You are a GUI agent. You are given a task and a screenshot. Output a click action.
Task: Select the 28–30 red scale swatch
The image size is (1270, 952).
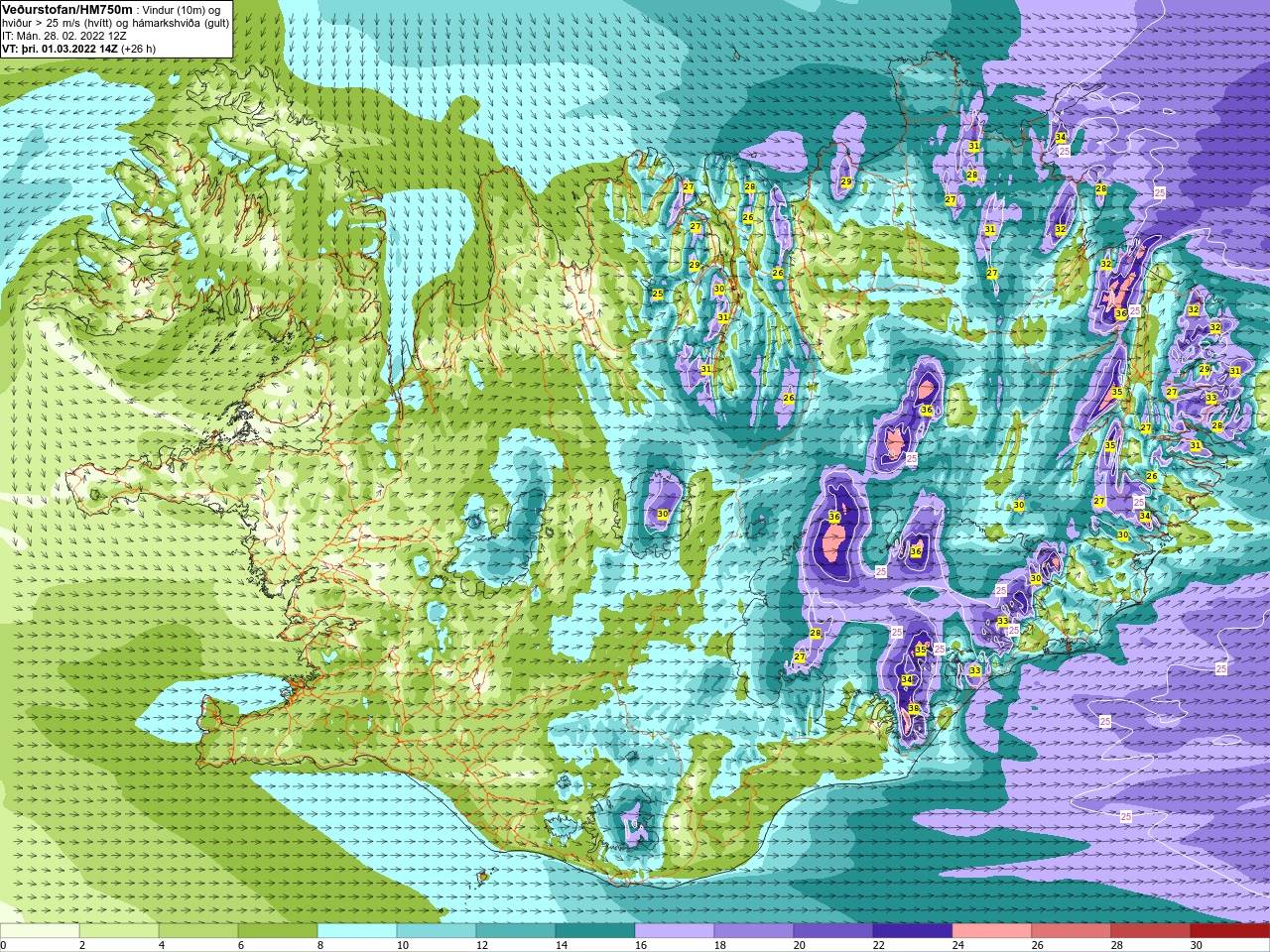(1151, 931)
